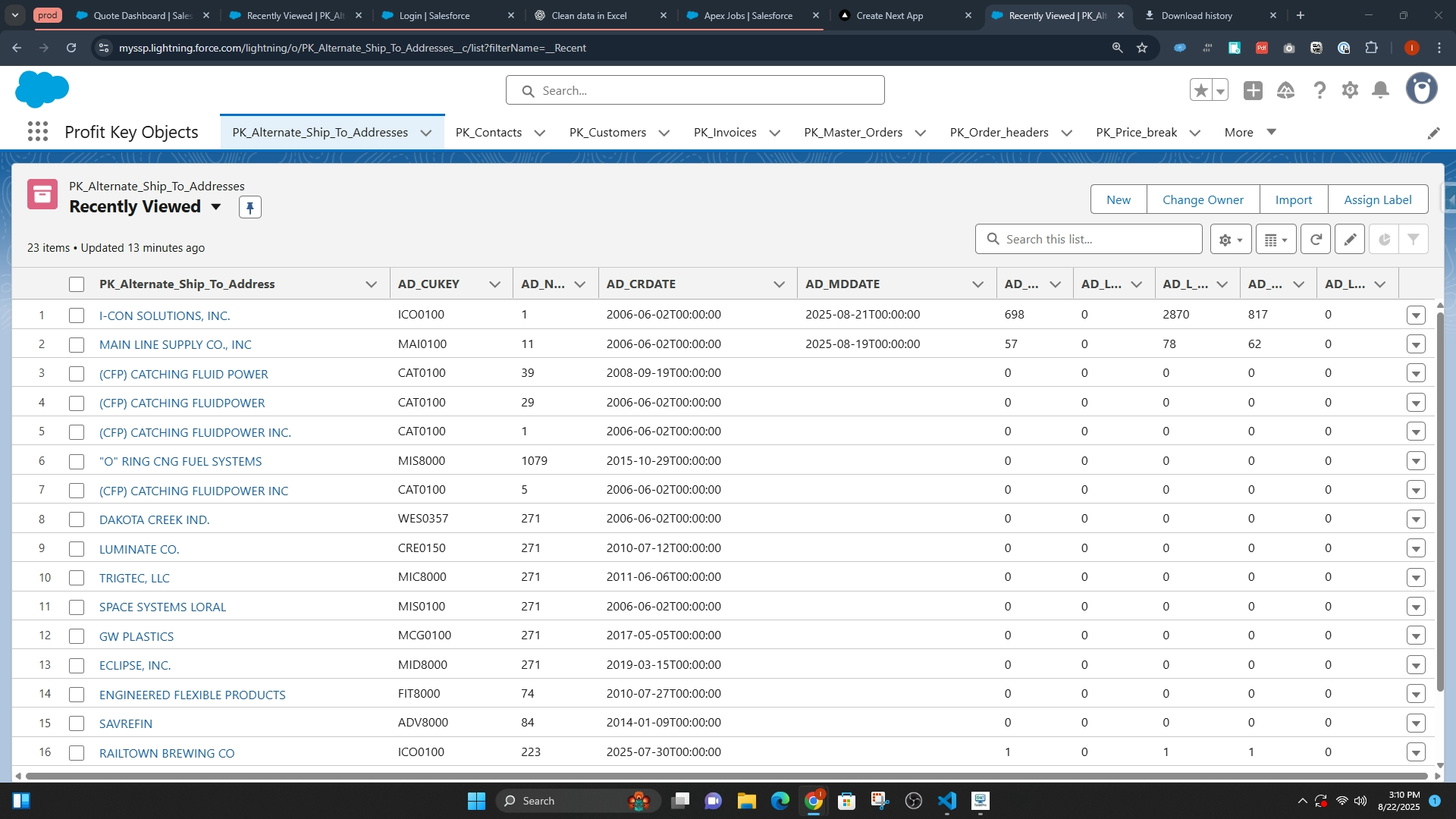Click the list refresh icon
1456x819 pixels.
1316,240
